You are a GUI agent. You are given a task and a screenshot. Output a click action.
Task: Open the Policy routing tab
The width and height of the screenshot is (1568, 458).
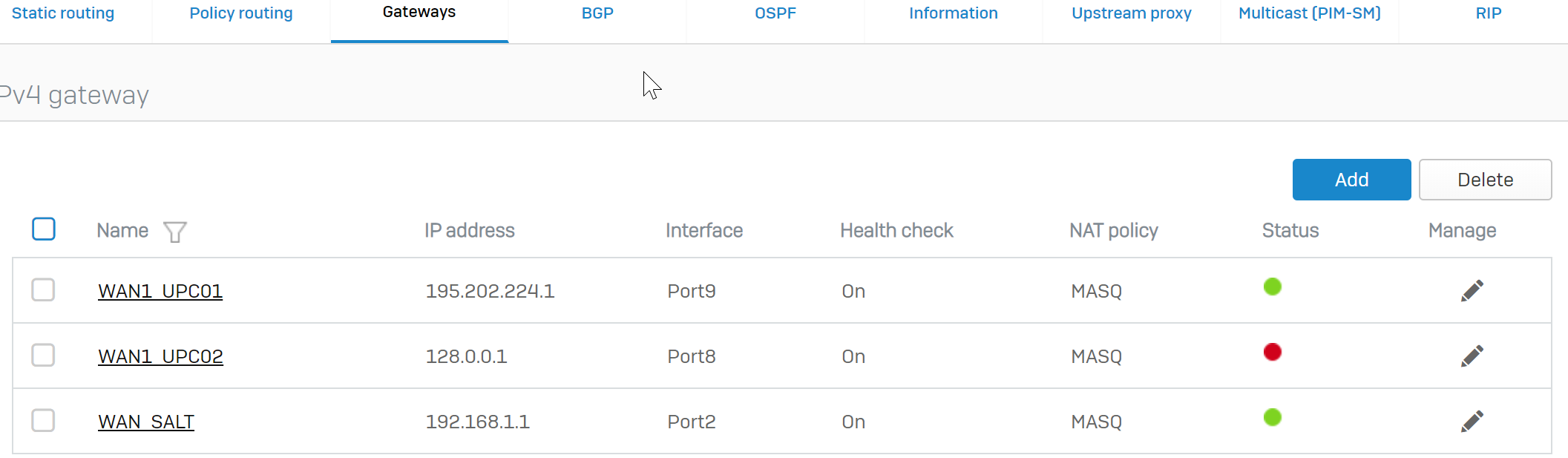[241, 13]
